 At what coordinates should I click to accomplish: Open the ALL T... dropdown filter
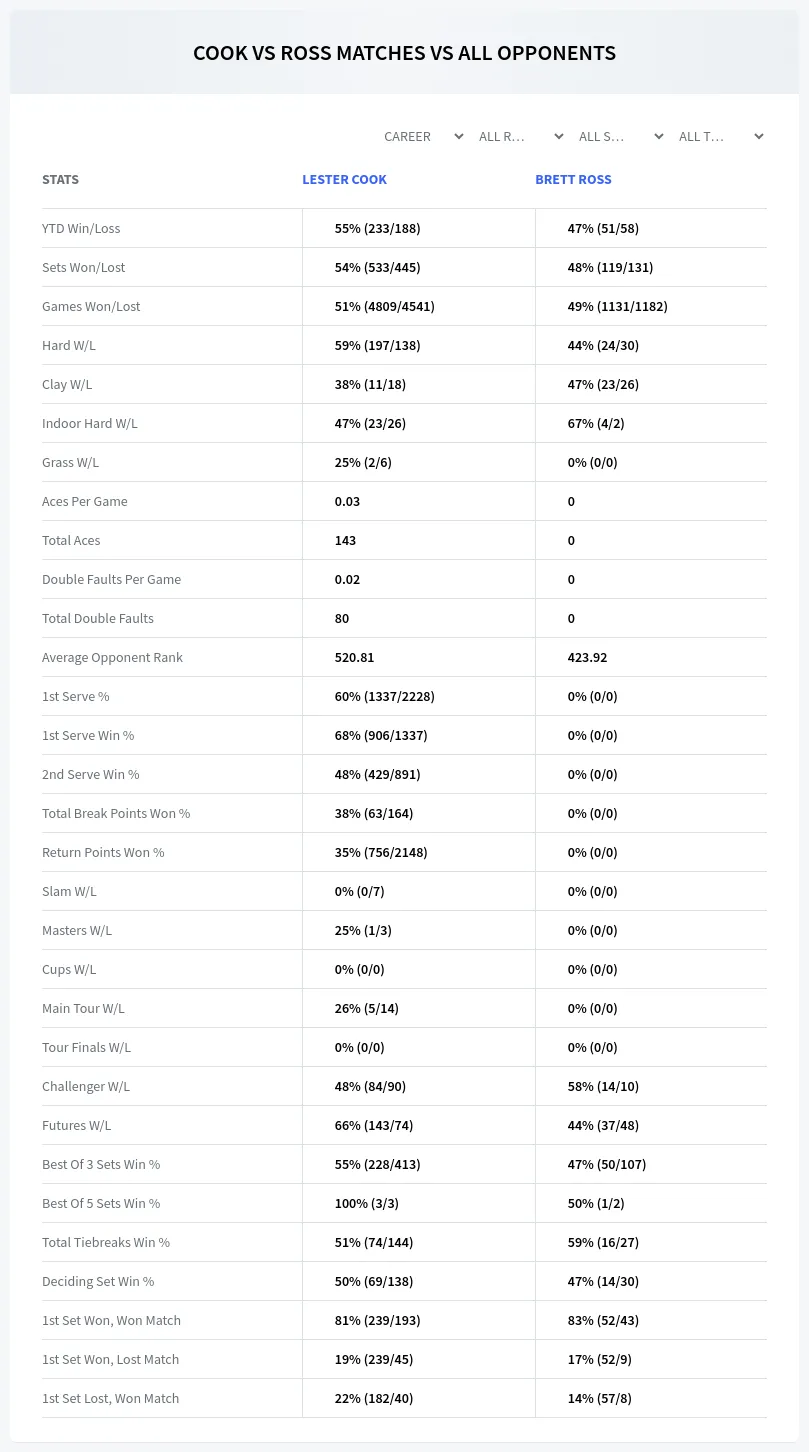[x=721, y=136]
